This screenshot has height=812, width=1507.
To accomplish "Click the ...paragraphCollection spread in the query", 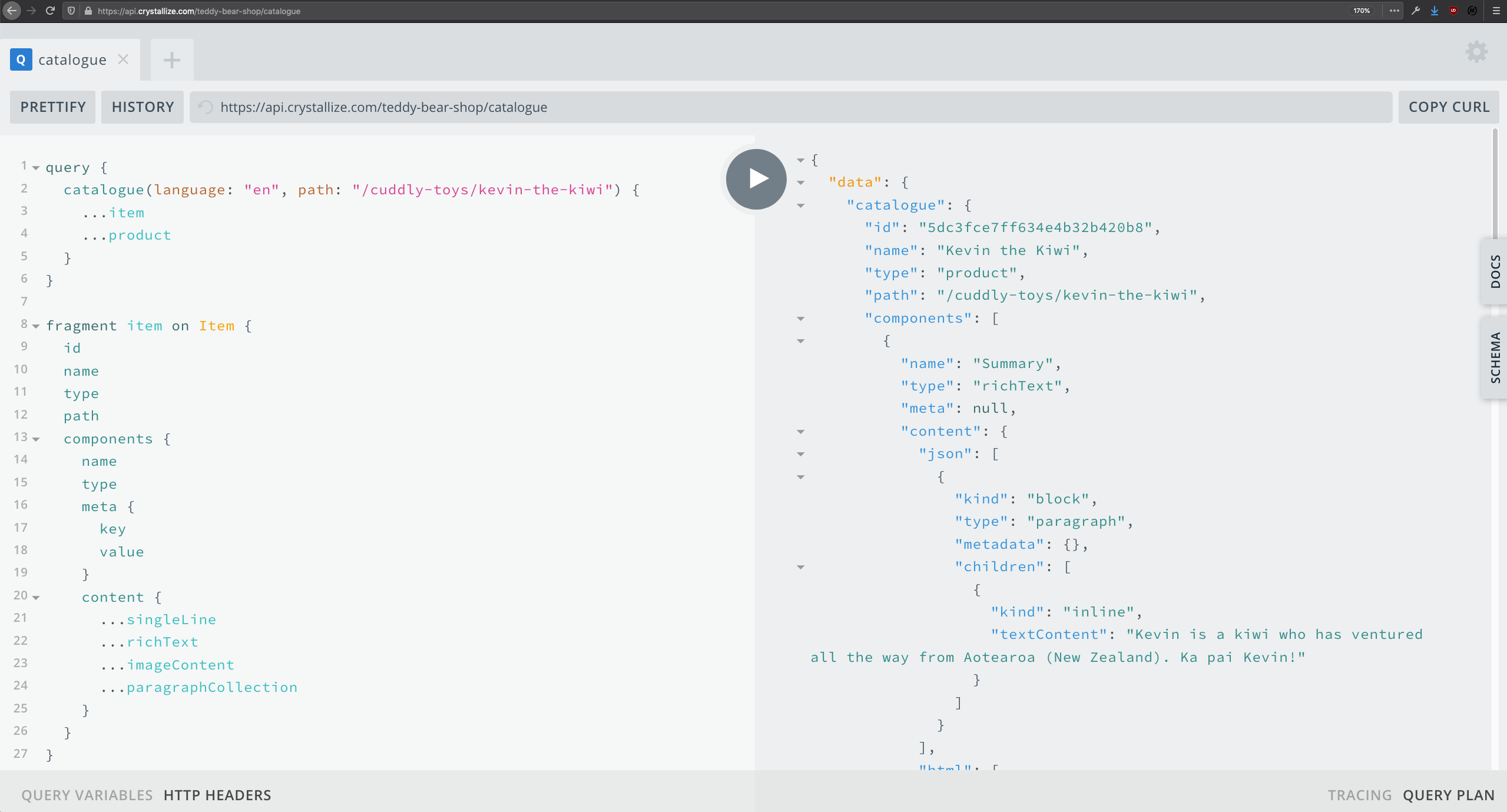I will [199, 687].
